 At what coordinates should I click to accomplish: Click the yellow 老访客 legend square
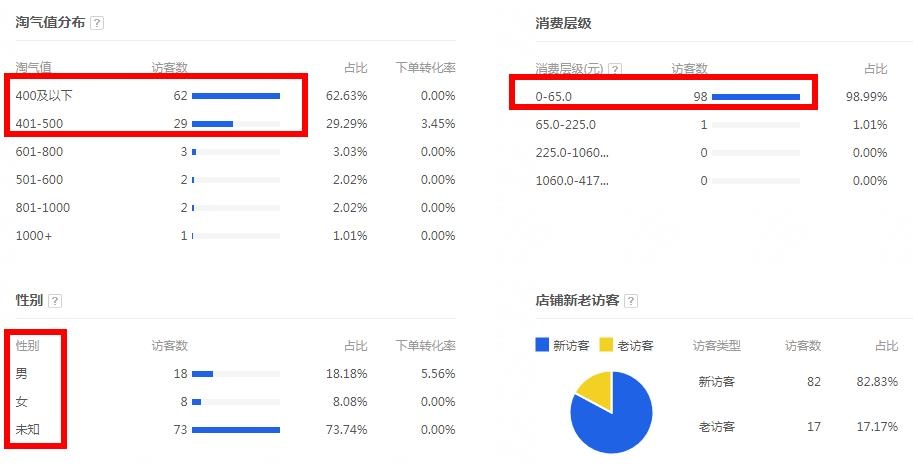(606, 345)
